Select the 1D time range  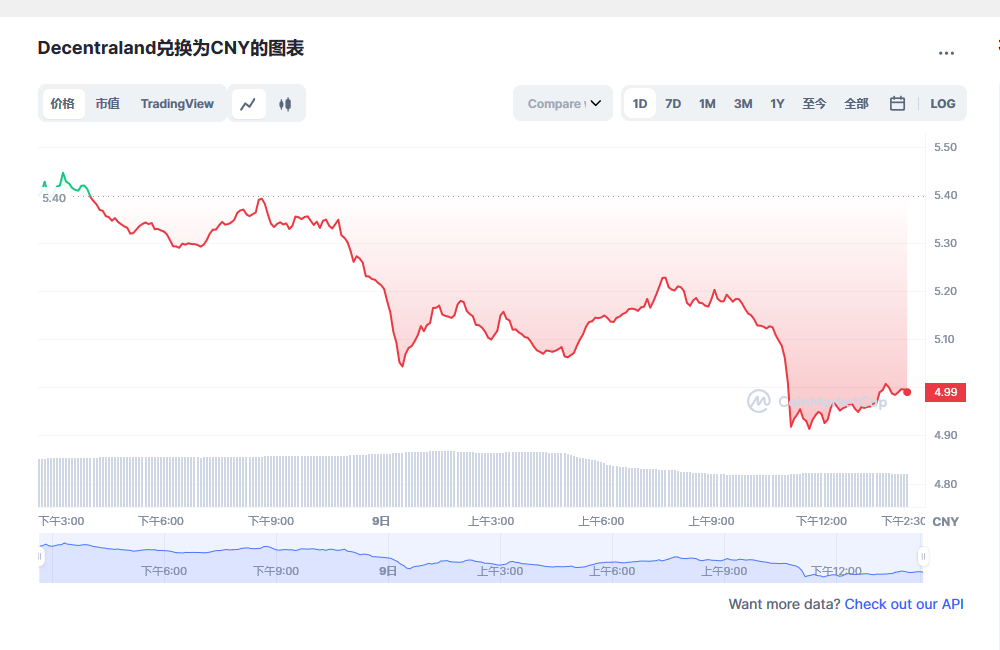pos(640,103)
